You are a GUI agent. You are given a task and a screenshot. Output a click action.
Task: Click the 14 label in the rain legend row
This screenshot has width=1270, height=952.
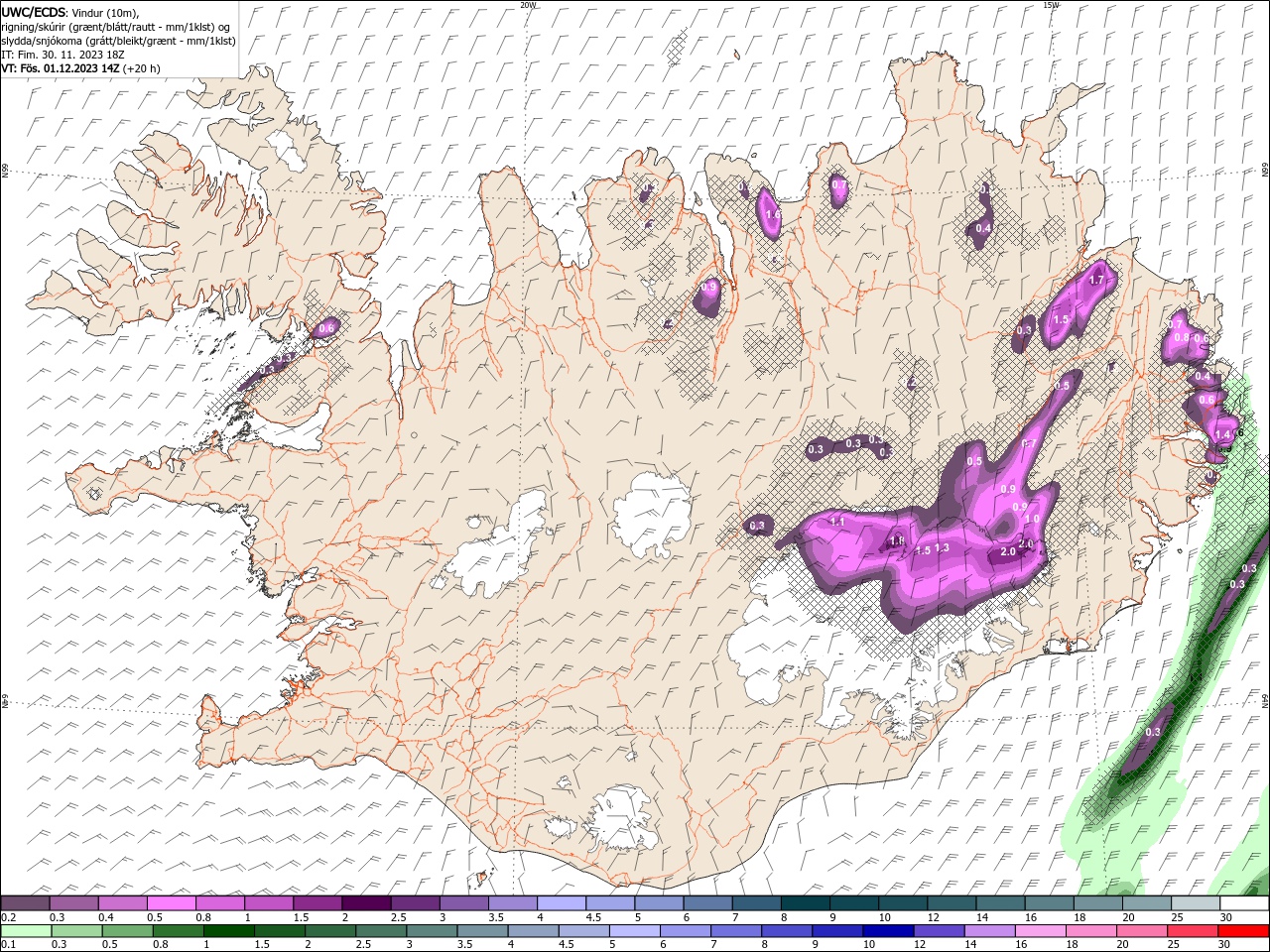click(970, 945)
